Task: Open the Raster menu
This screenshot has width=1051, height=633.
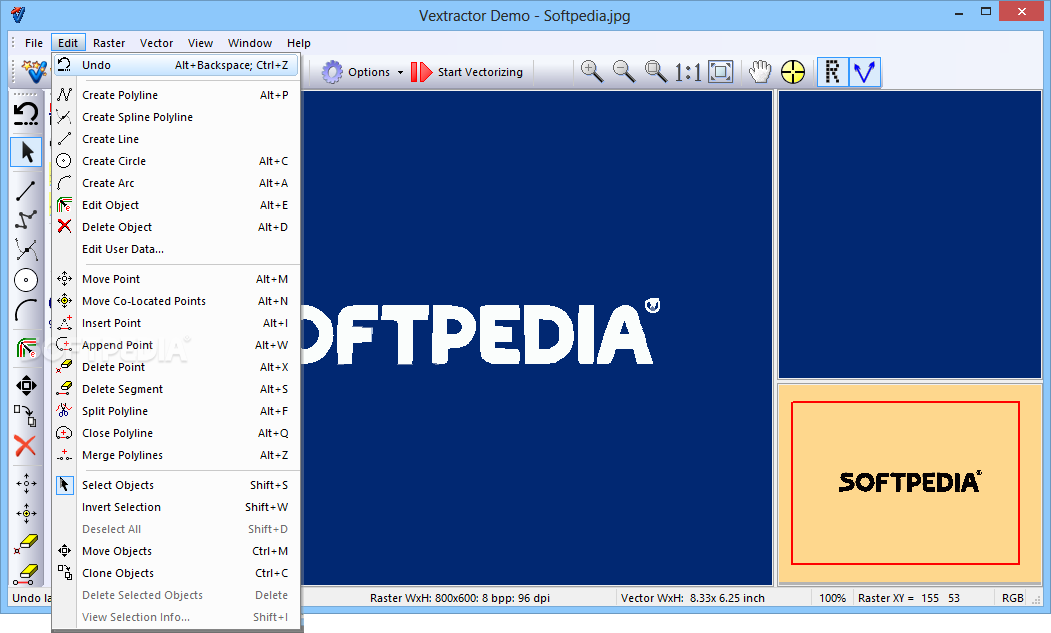Action: pos(109,43)
